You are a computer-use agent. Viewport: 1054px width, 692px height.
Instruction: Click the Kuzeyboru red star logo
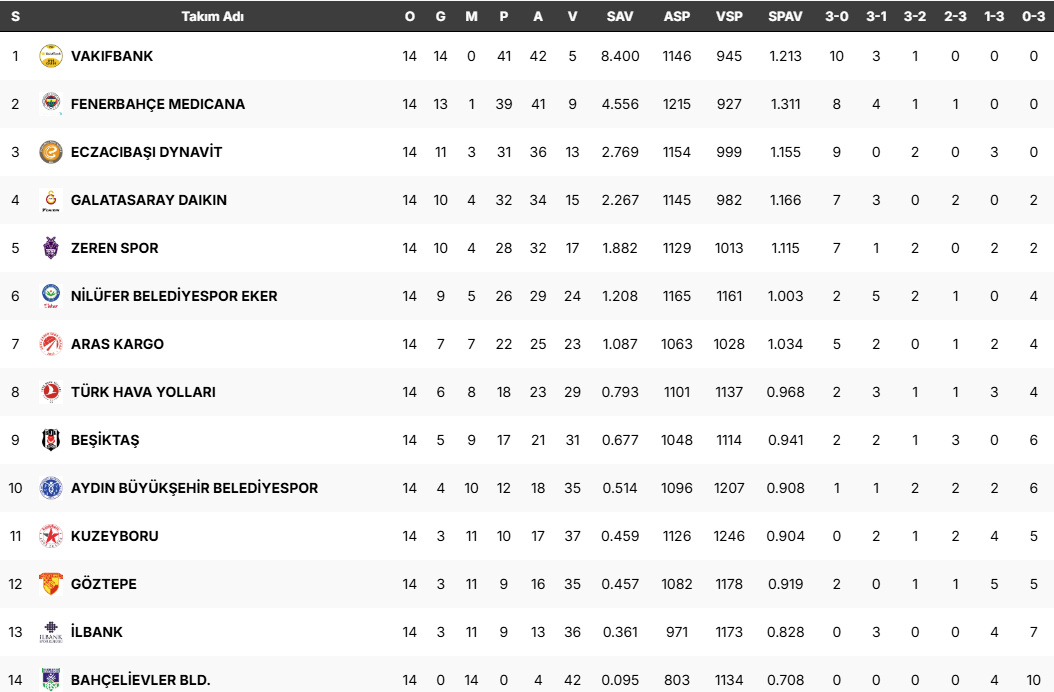pyautogui.click(x=50, y=536)
